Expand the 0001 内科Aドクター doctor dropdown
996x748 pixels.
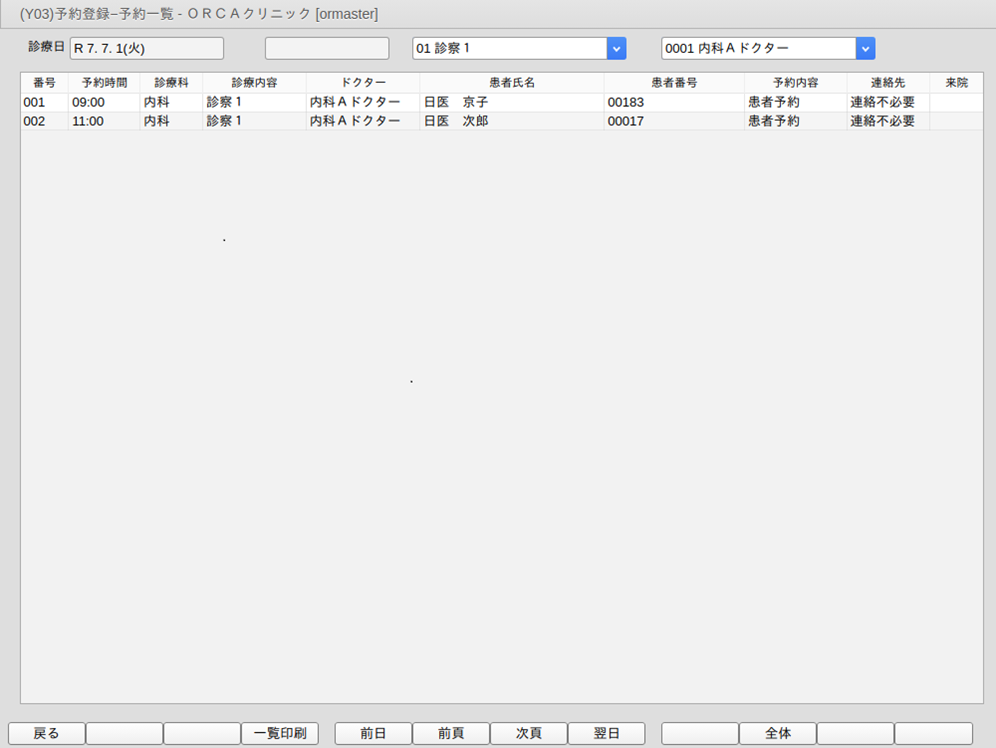coord(865,48)
